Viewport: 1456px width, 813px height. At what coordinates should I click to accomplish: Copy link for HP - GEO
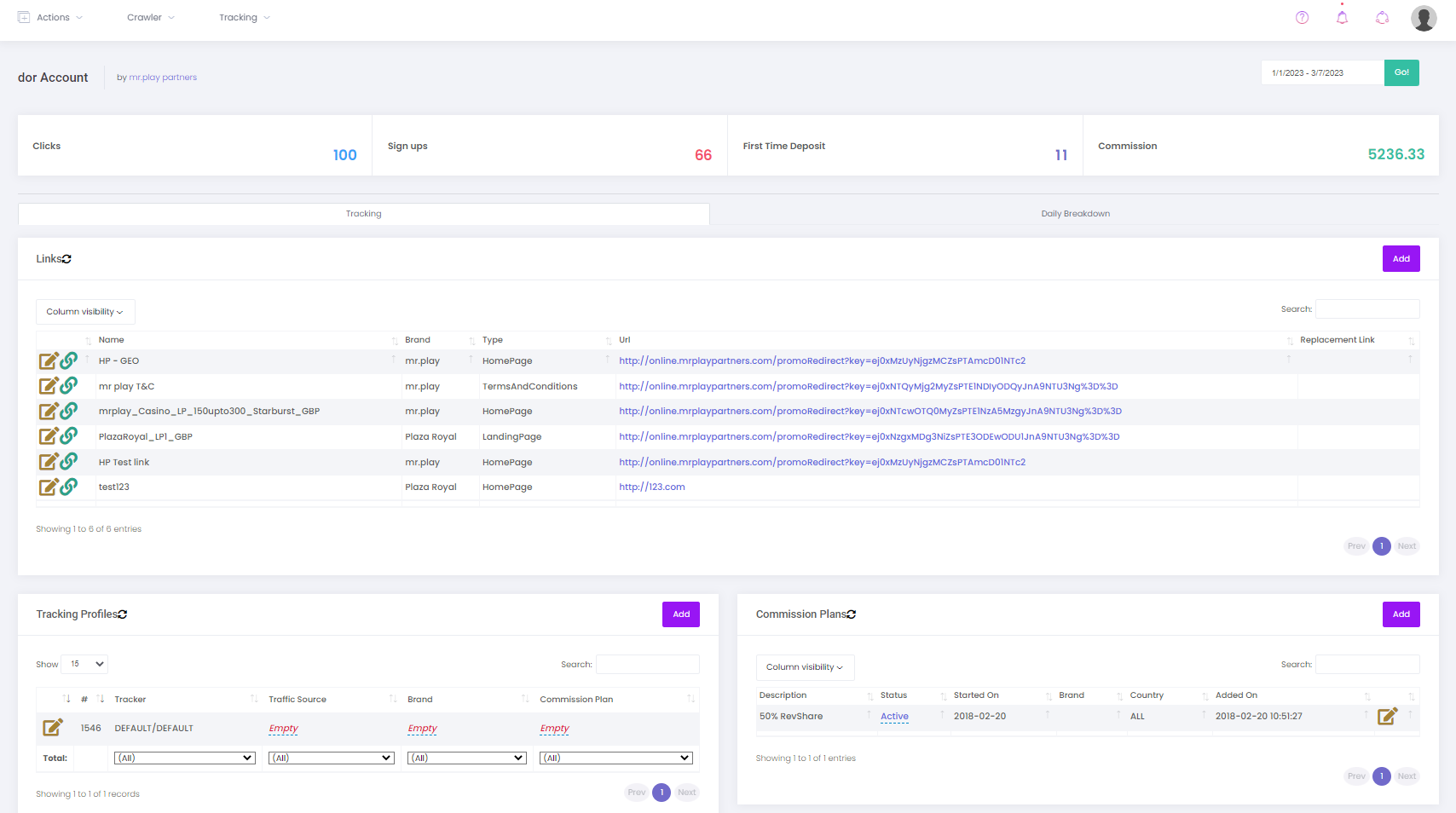coord(69,360)
